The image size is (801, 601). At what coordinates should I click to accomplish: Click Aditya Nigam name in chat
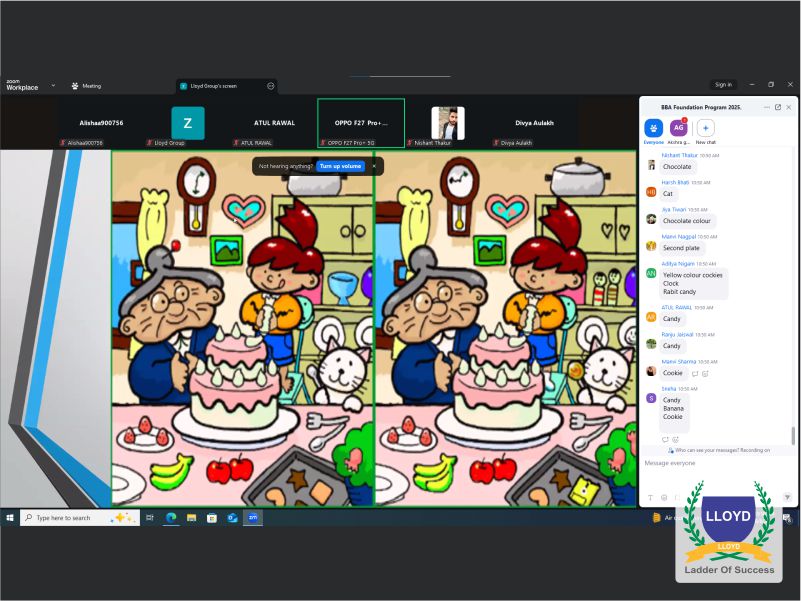678,264
